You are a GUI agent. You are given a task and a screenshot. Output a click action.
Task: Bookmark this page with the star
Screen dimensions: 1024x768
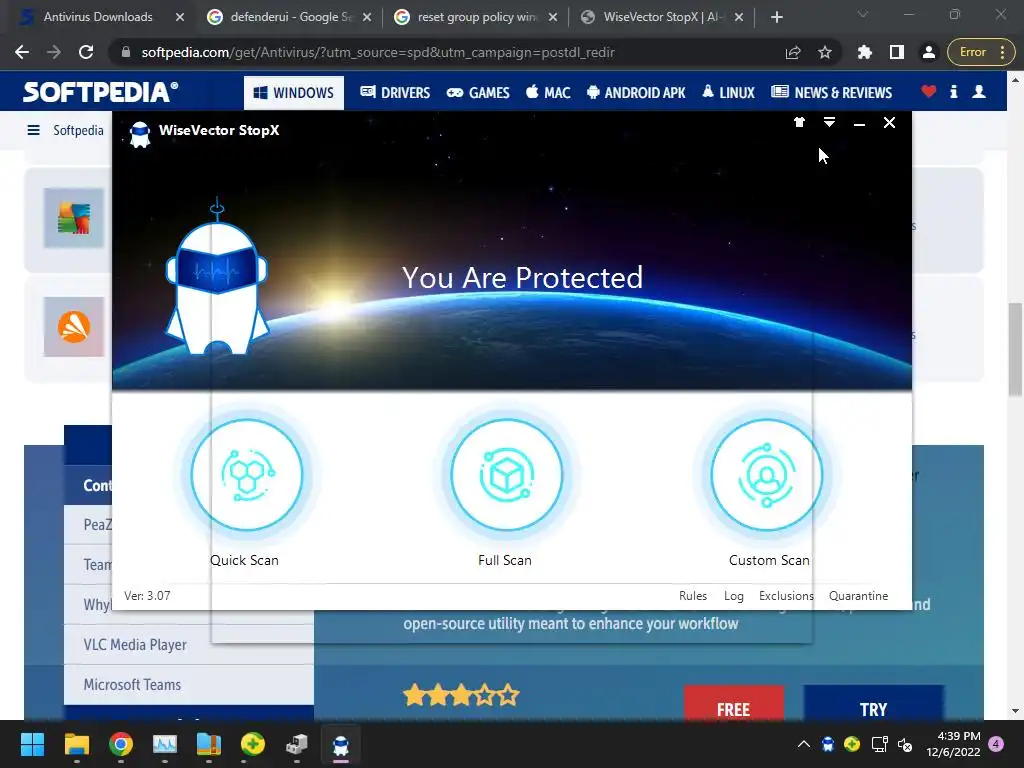point(825,52)
